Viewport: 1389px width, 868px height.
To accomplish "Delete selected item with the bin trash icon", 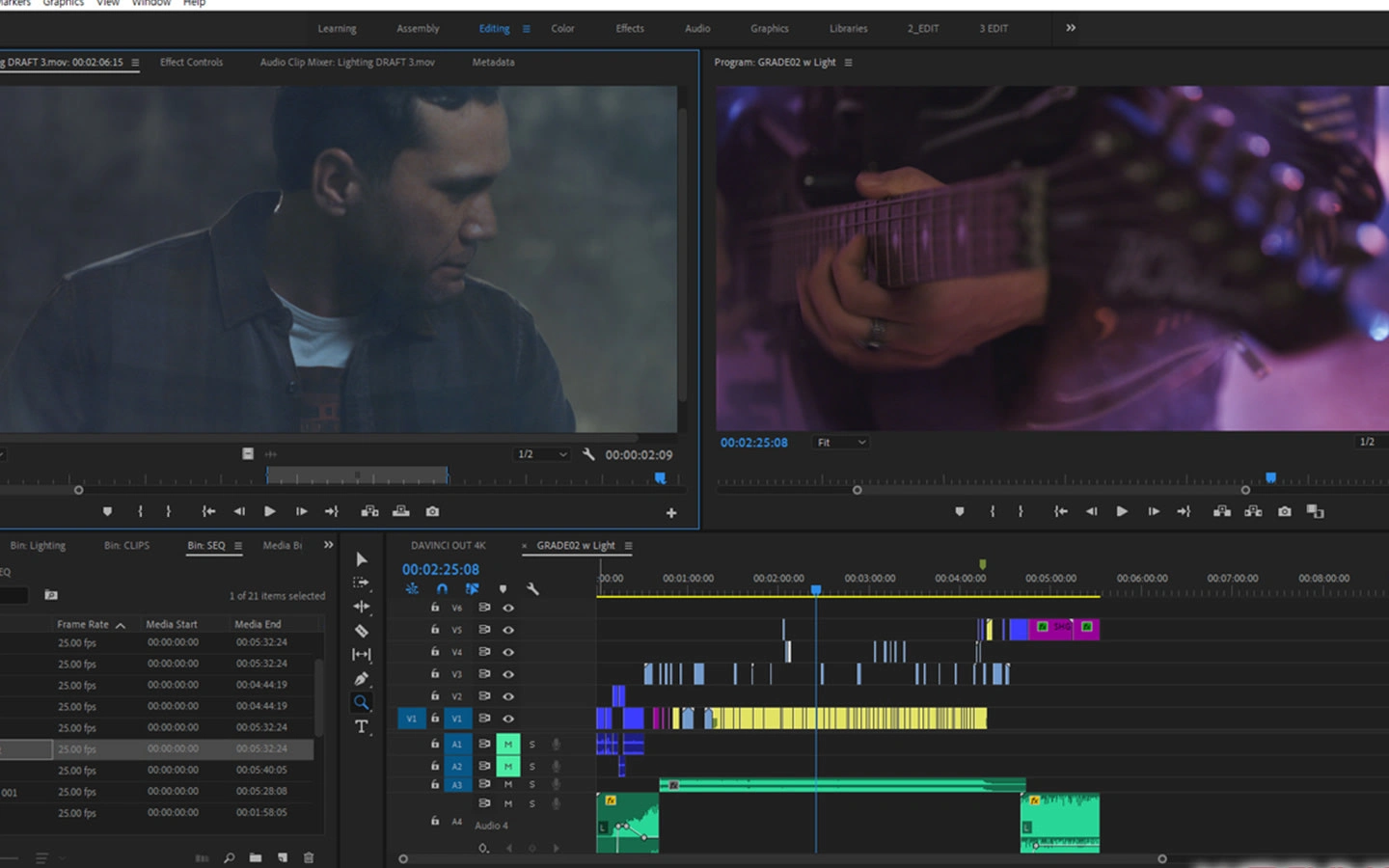I will (309, 857).
